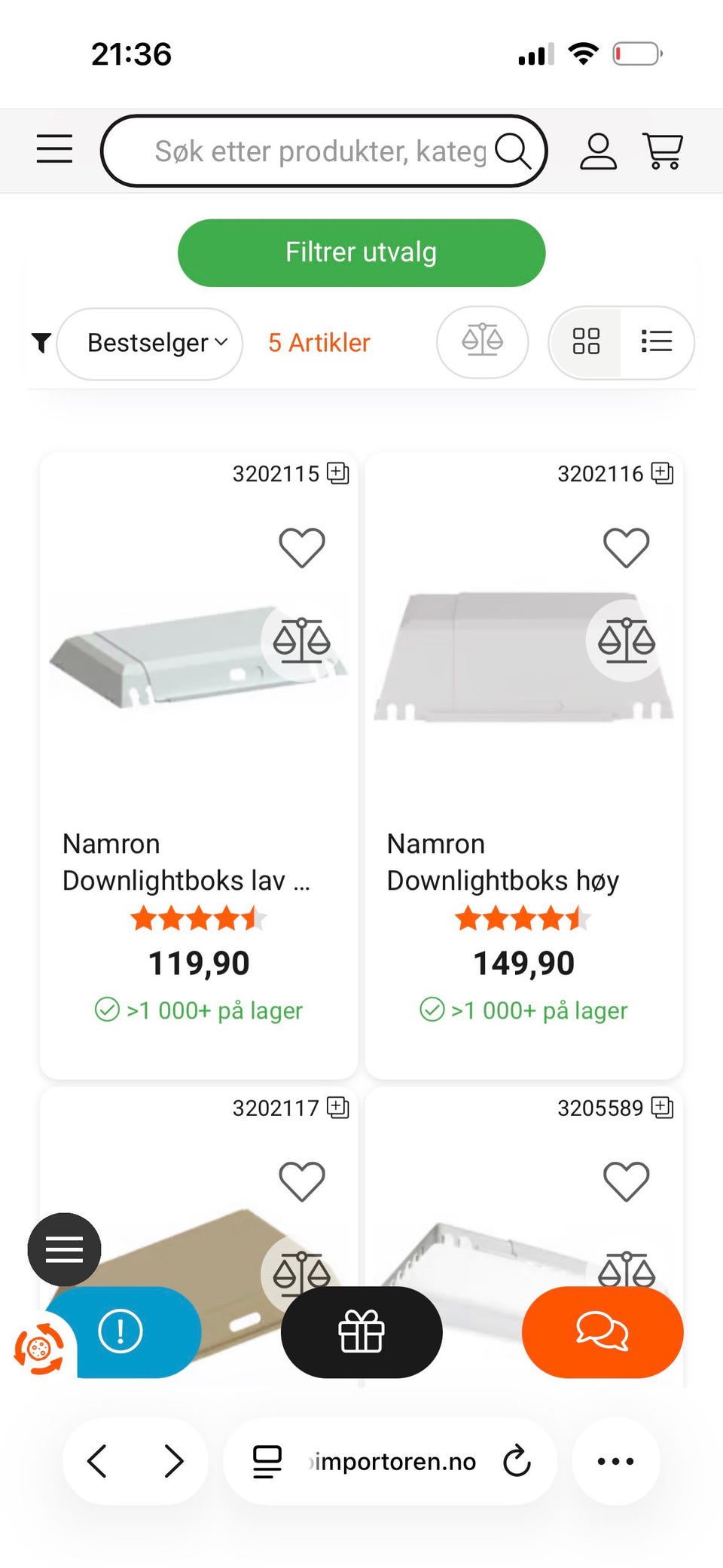Favorite Namron Downlightboks lav with heart
Image resolution: width=723 pixels, height=1568 pixels.
[x=302, y=547]
